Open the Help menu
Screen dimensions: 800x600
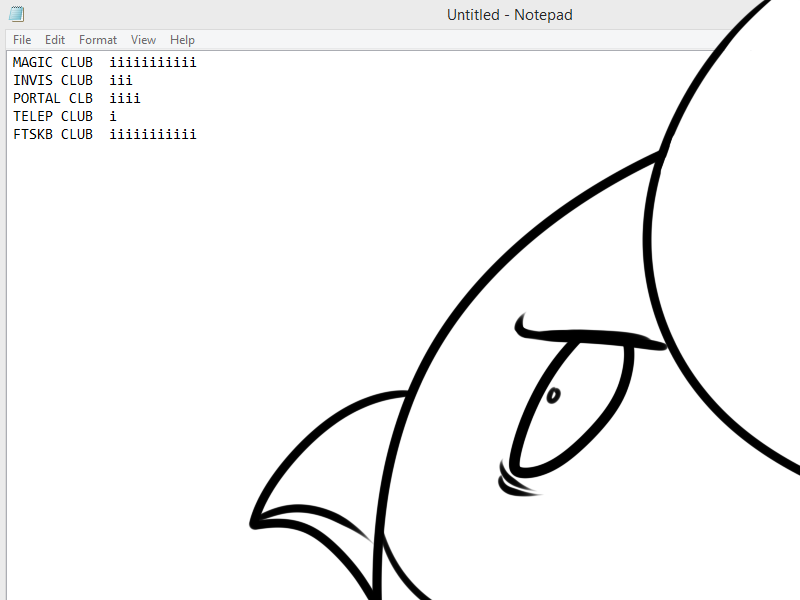(x=182, y=40)
